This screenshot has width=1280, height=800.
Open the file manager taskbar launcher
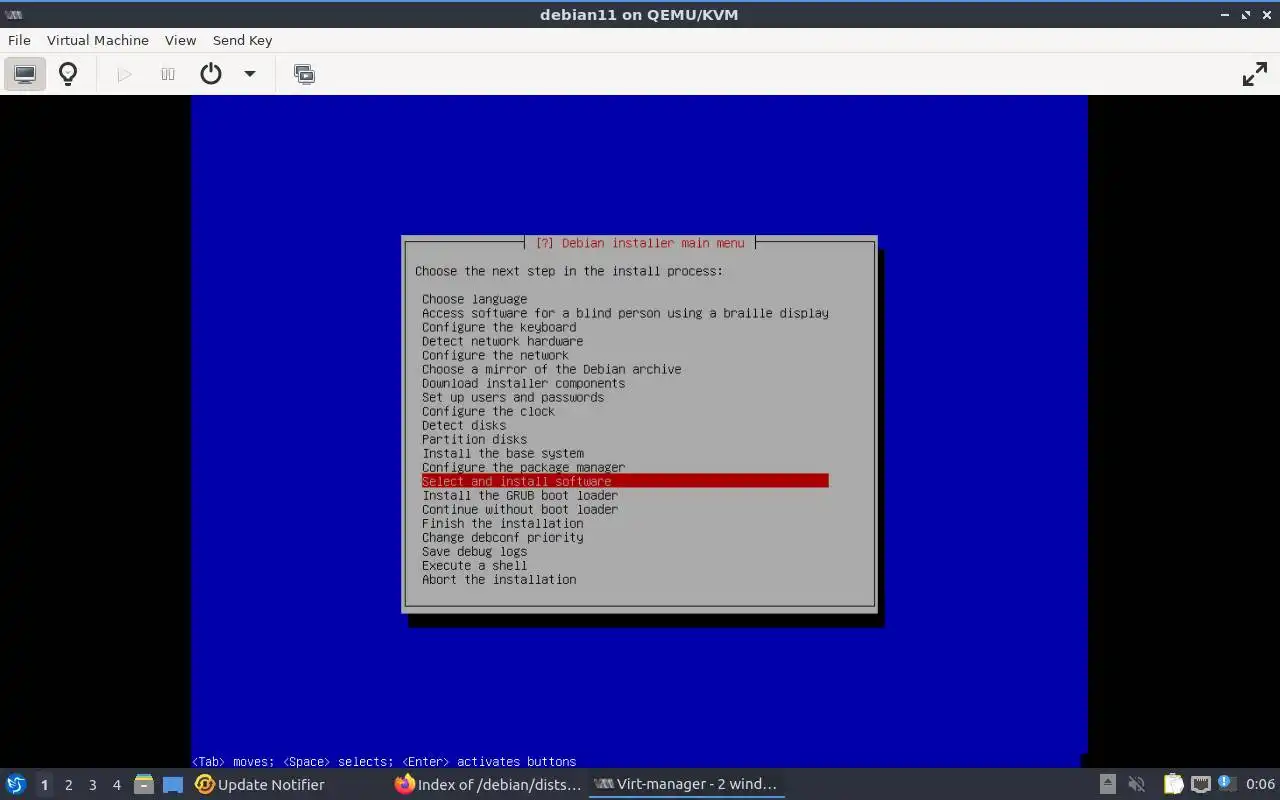point(143,784)
